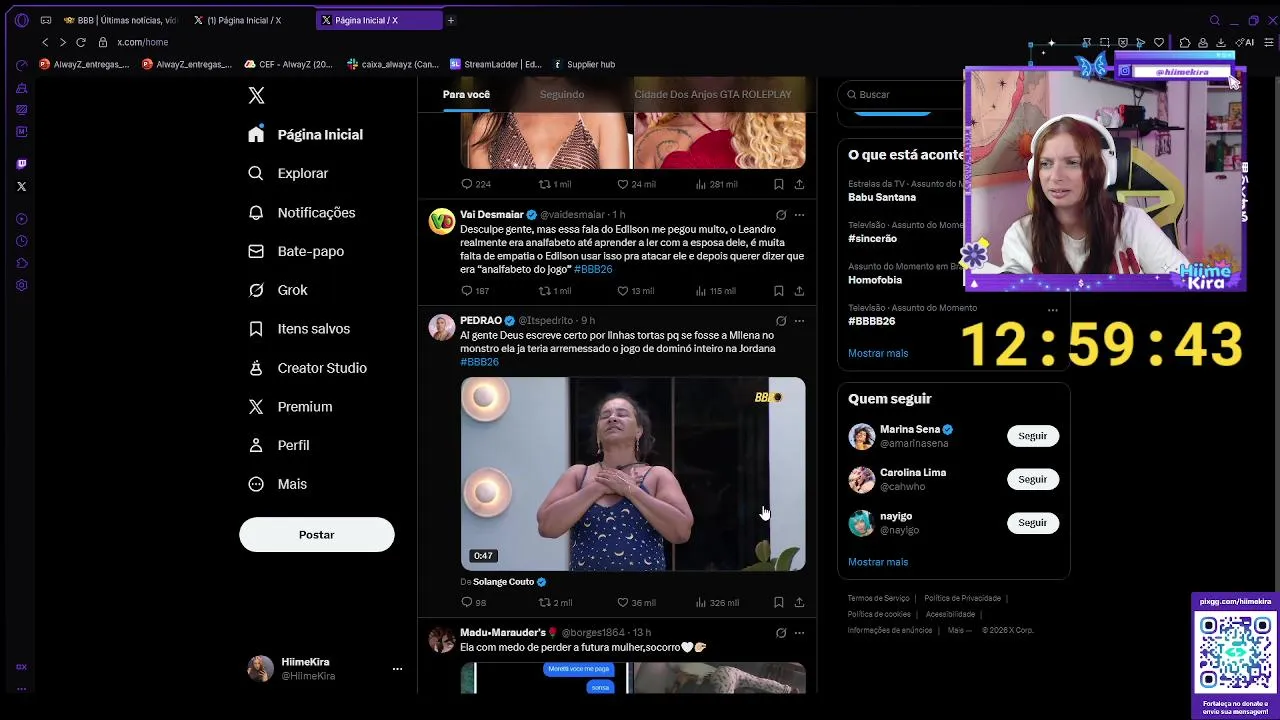Open Supplier hub bookmark
Screen dimensions: 1280x720
point(584,64)
